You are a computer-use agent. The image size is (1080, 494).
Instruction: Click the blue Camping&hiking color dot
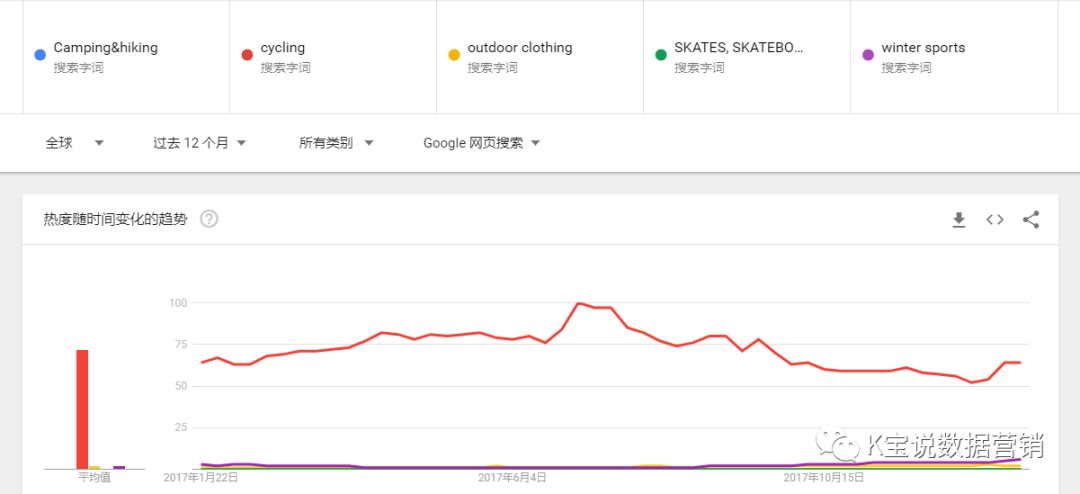tap(40, 55)
